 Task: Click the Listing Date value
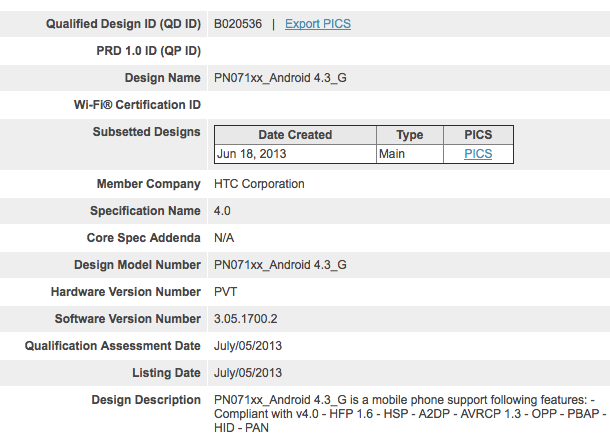click(249, 373)
